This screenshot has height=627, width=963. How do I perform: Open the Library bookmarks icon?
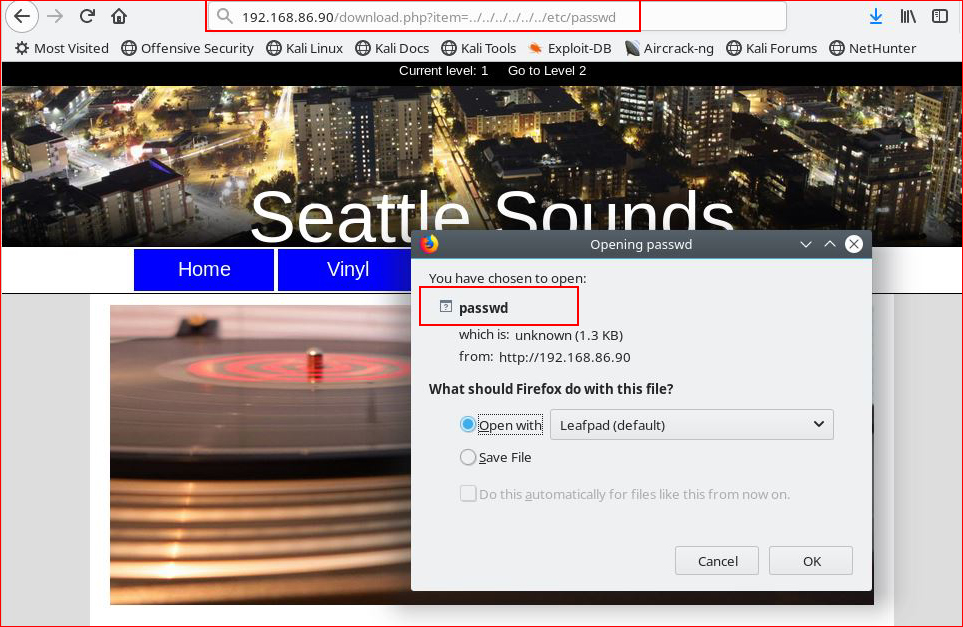[908, 17]
